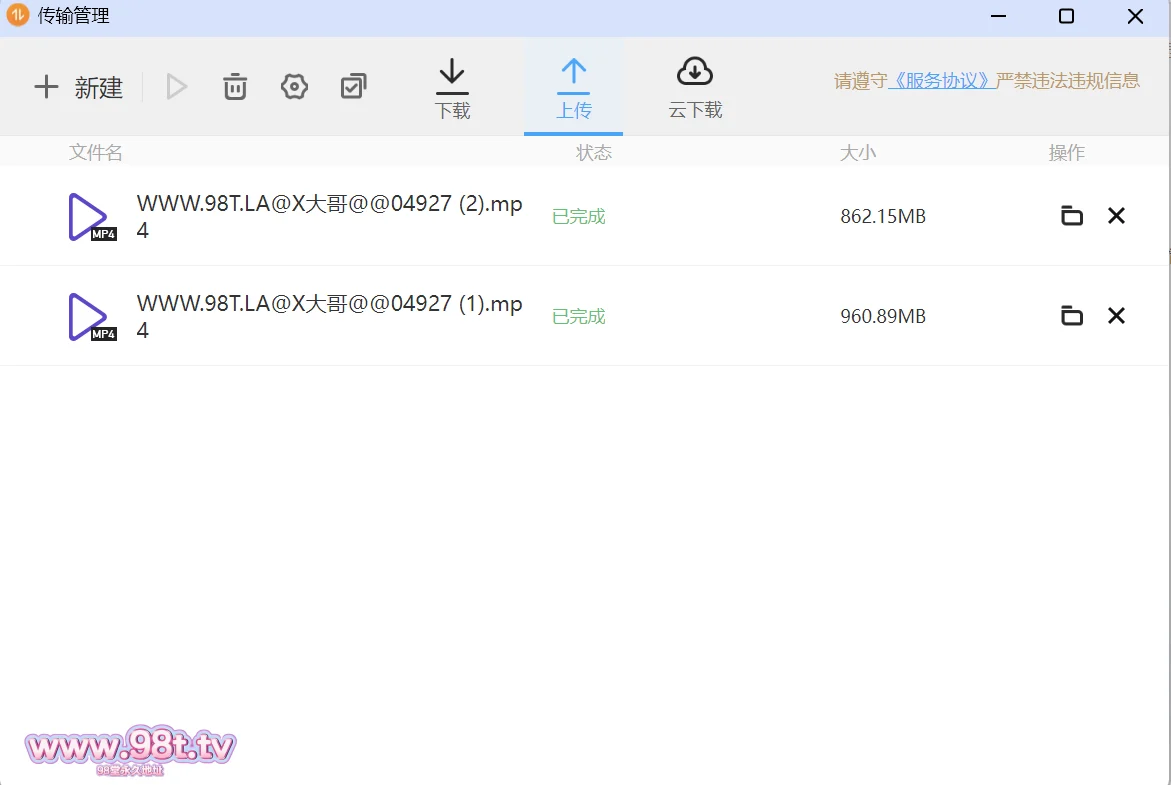Click the 大小 size column header

pos(857,153)
